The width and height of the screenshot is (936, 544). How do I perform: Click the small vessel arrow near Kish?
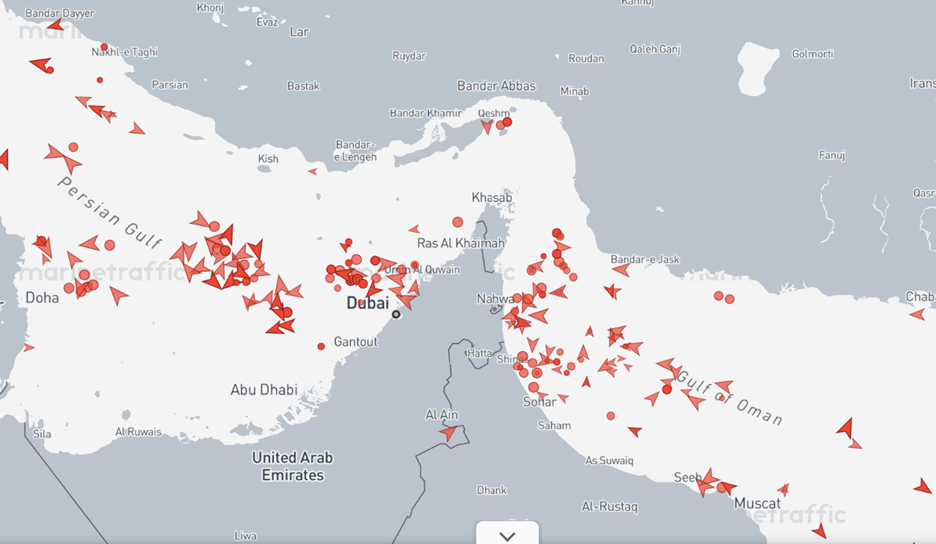point(312,171)
